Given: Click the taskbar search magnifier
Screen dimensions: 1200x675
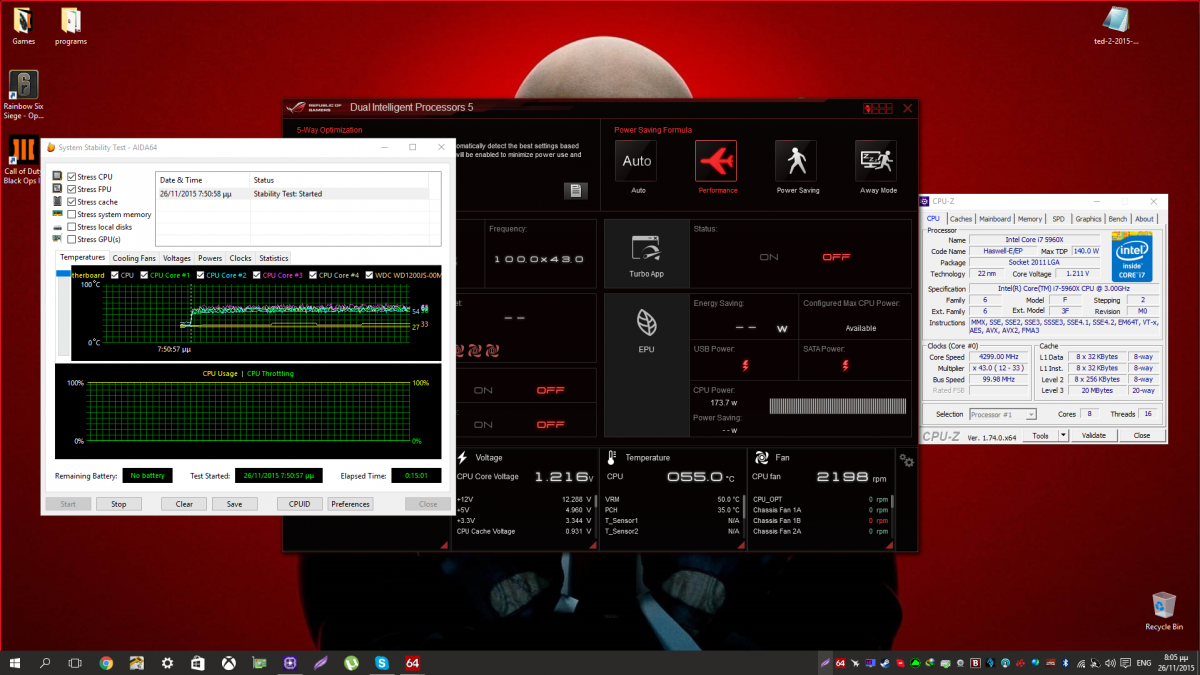Looking at the screenshot, I should pyautogui.click(x=45, y=662).
